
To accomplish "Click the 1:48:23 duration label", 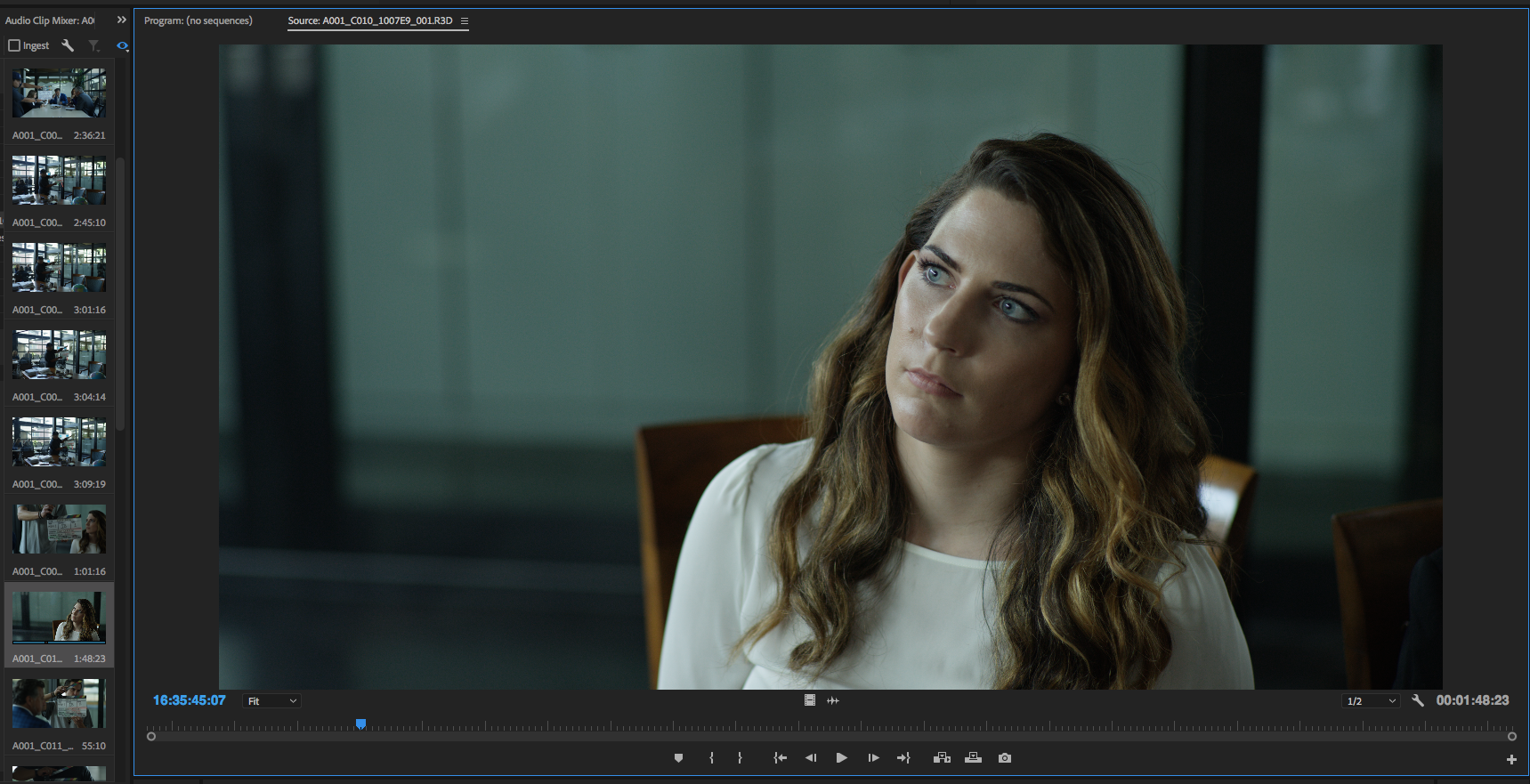I will click(x=89, y=659).
